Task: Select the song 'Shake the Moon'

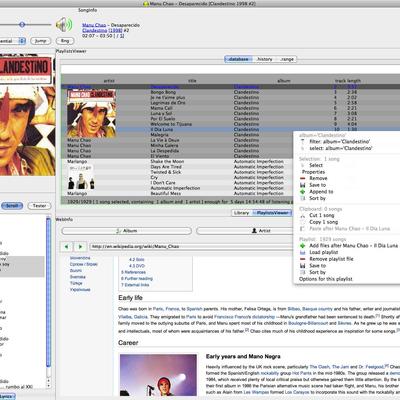Action: click(167, 161)
